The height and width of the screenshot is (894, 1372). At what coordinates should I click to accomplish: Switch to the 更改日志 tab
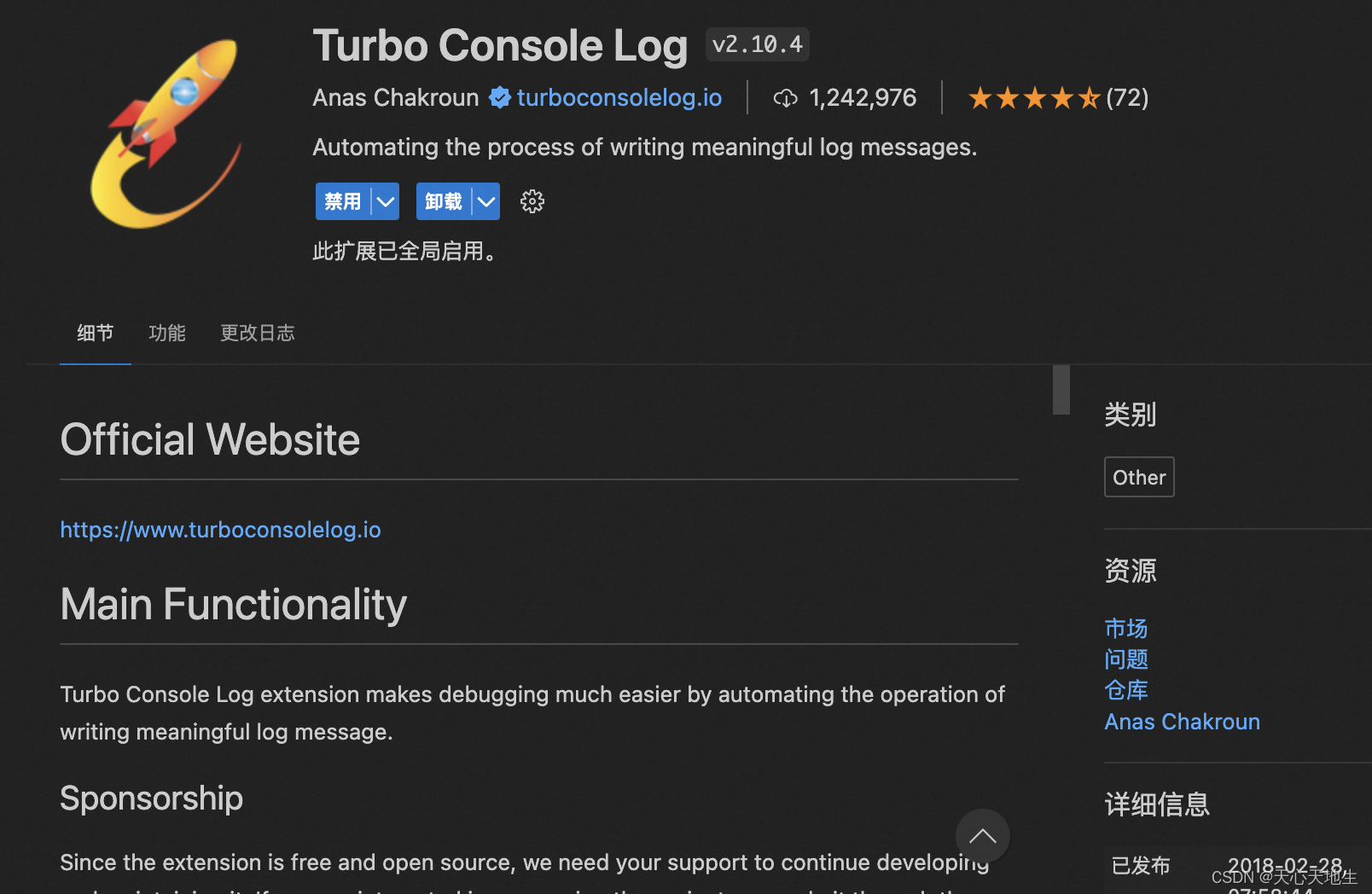coord(258,333)
